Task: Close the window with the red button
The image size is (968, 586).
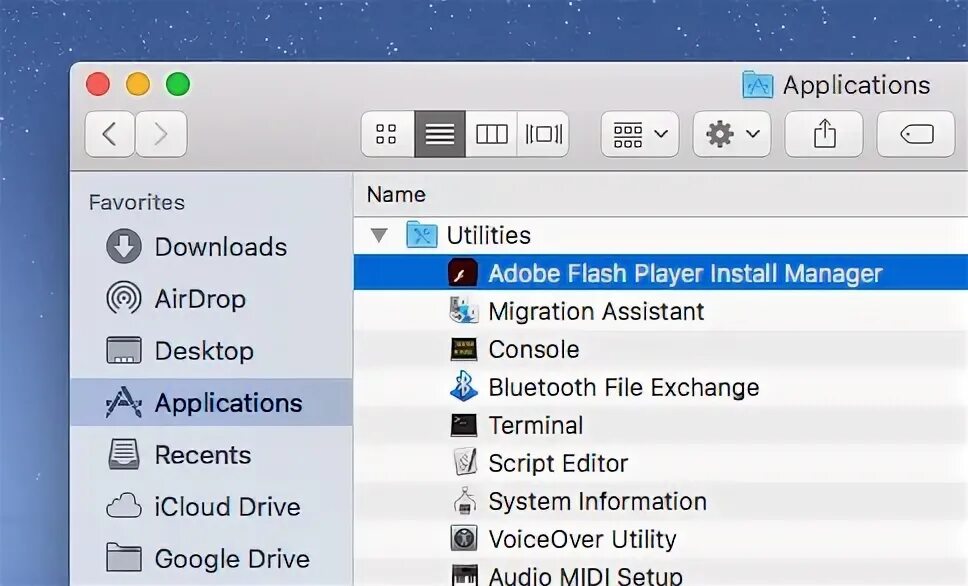Action: 98,84
